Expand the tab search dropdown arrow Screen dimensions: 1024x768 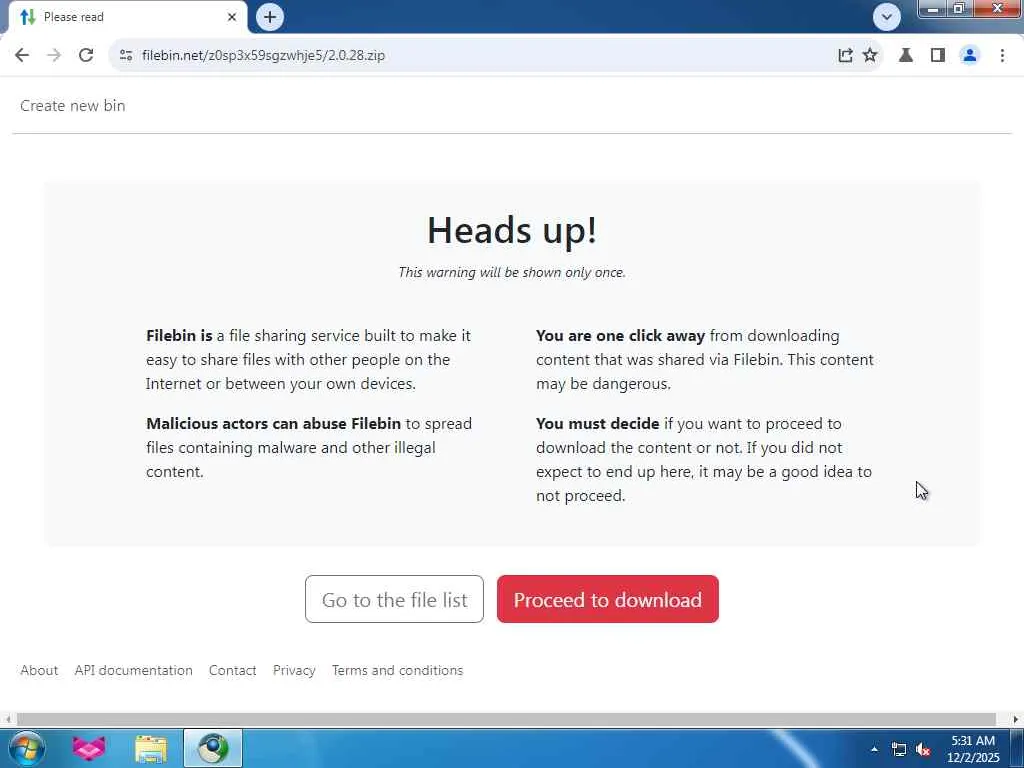[886, 17]
